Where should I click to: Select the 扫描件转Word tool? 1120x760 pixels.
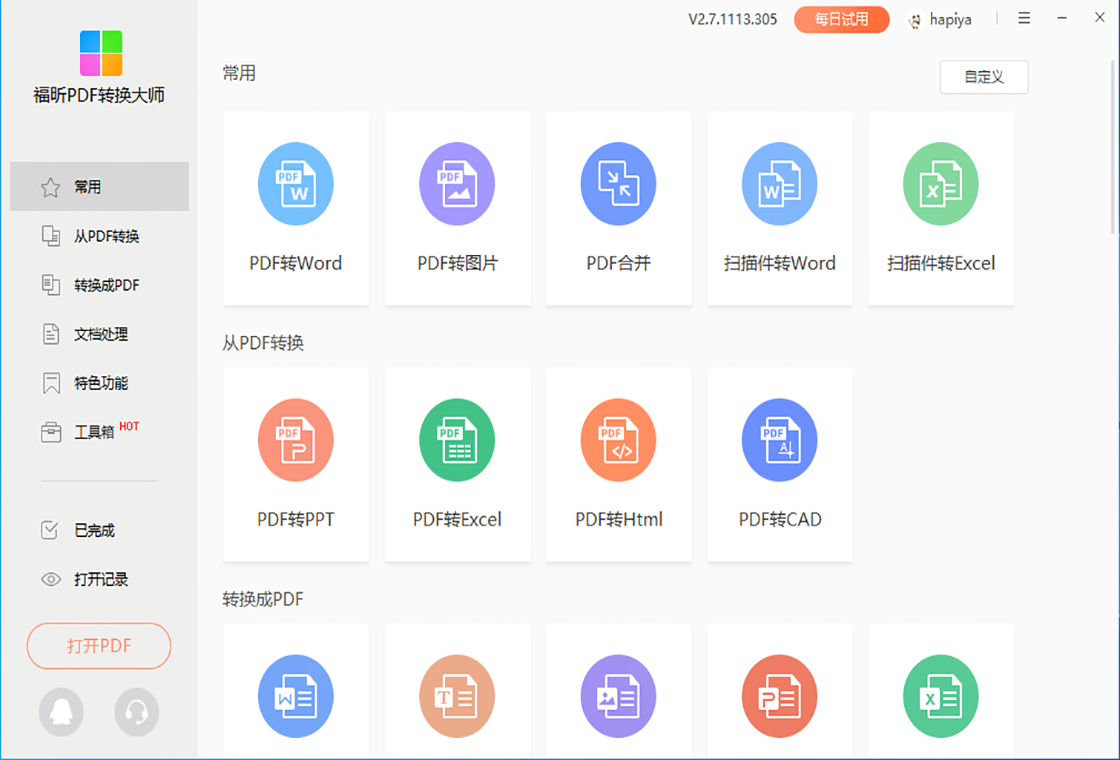(780, 209)
